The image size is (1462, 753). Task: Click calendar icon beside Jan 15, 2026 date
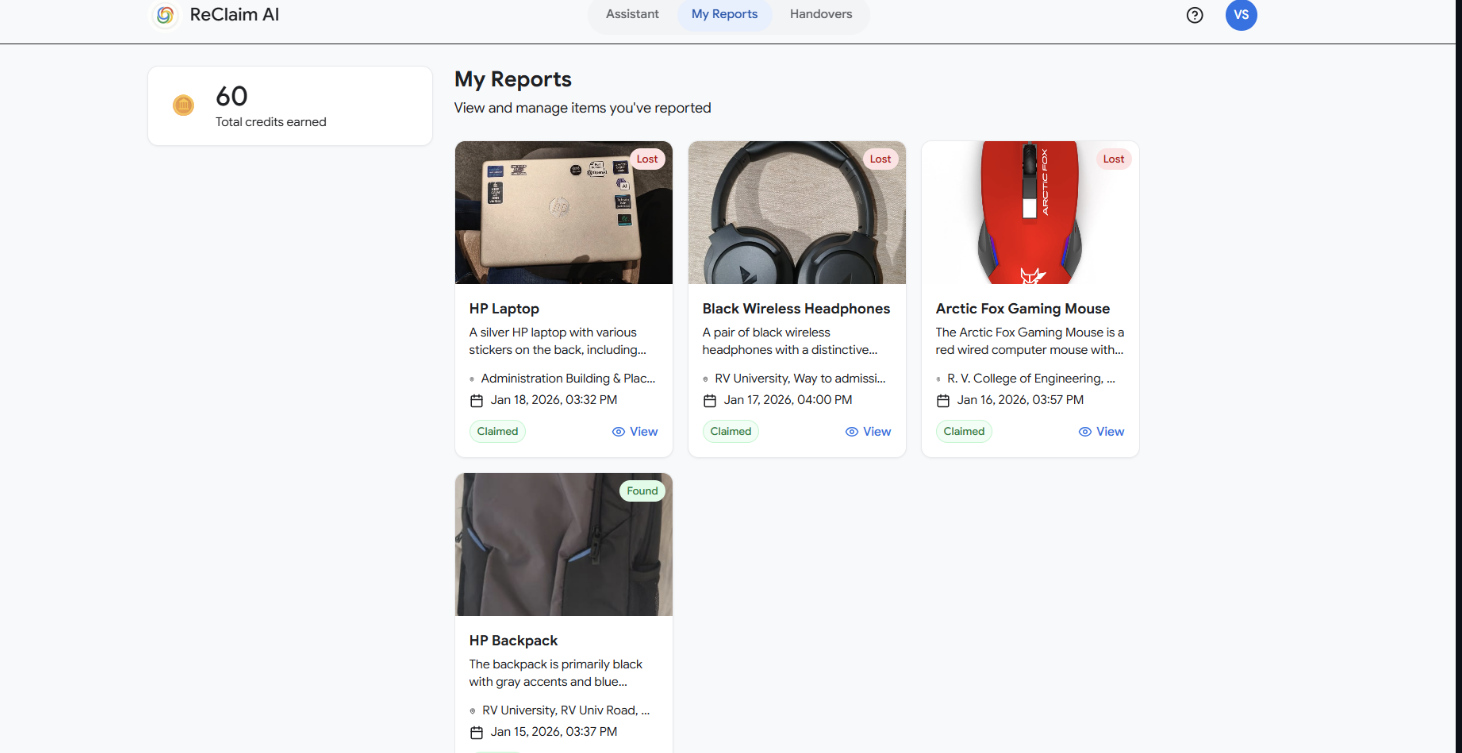click(x=477, y=732)
